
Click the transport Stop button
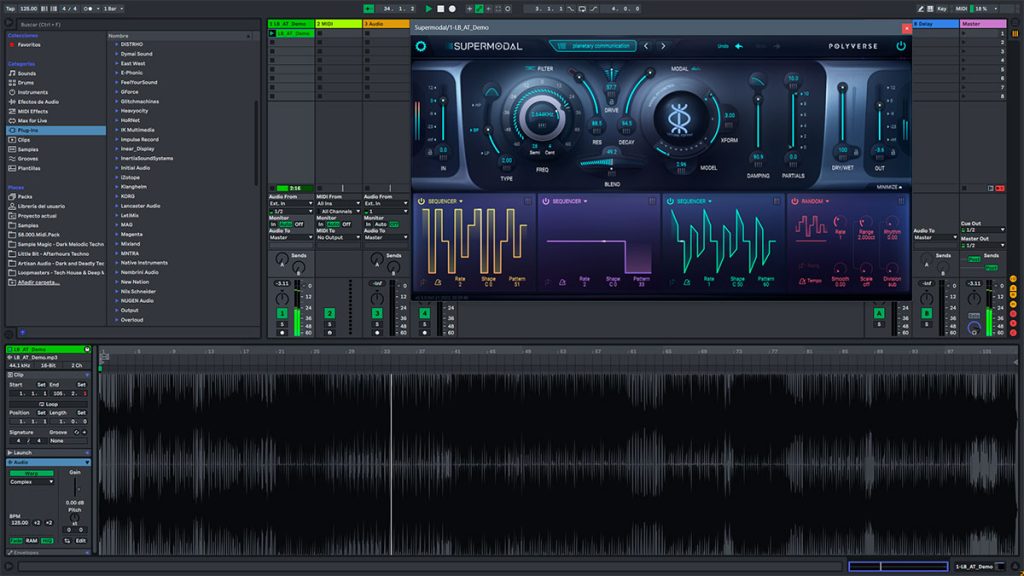tap(440, 8)
